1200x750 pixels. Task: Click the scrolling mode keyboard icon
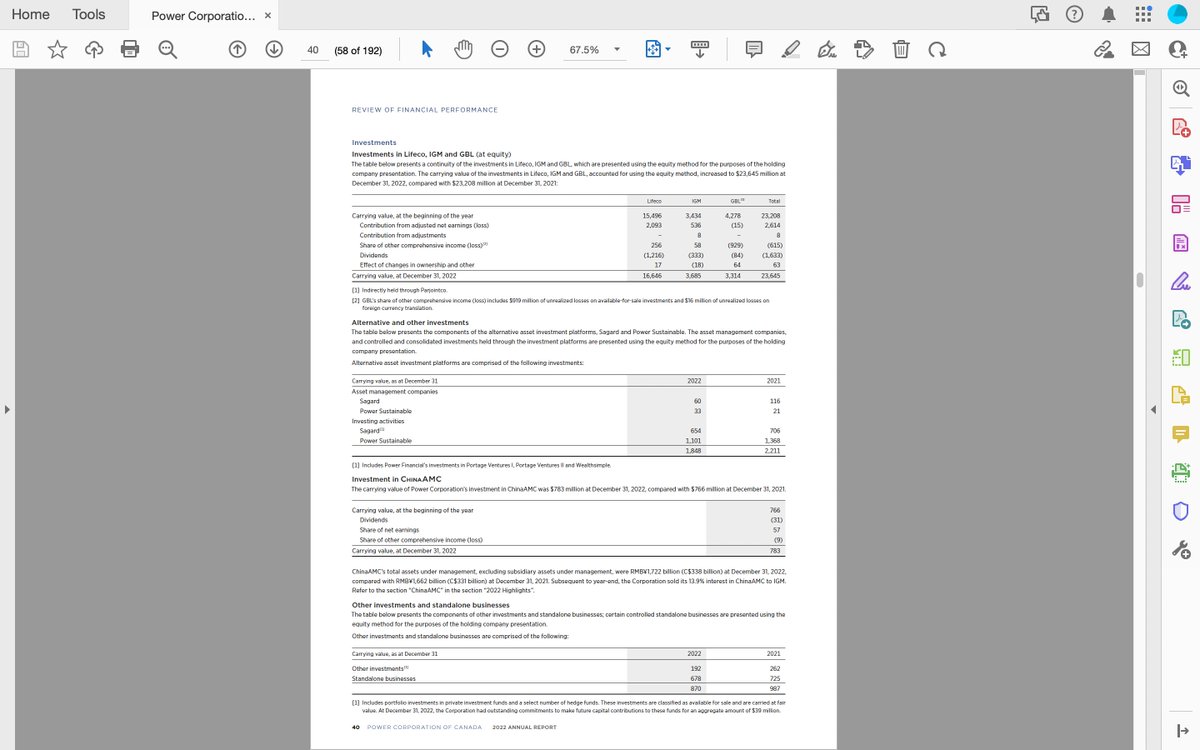700,49
